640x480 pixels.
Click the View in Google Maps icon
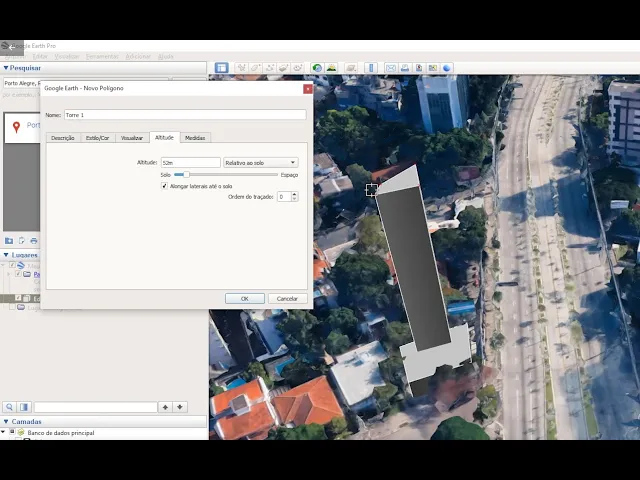point(433,68)
